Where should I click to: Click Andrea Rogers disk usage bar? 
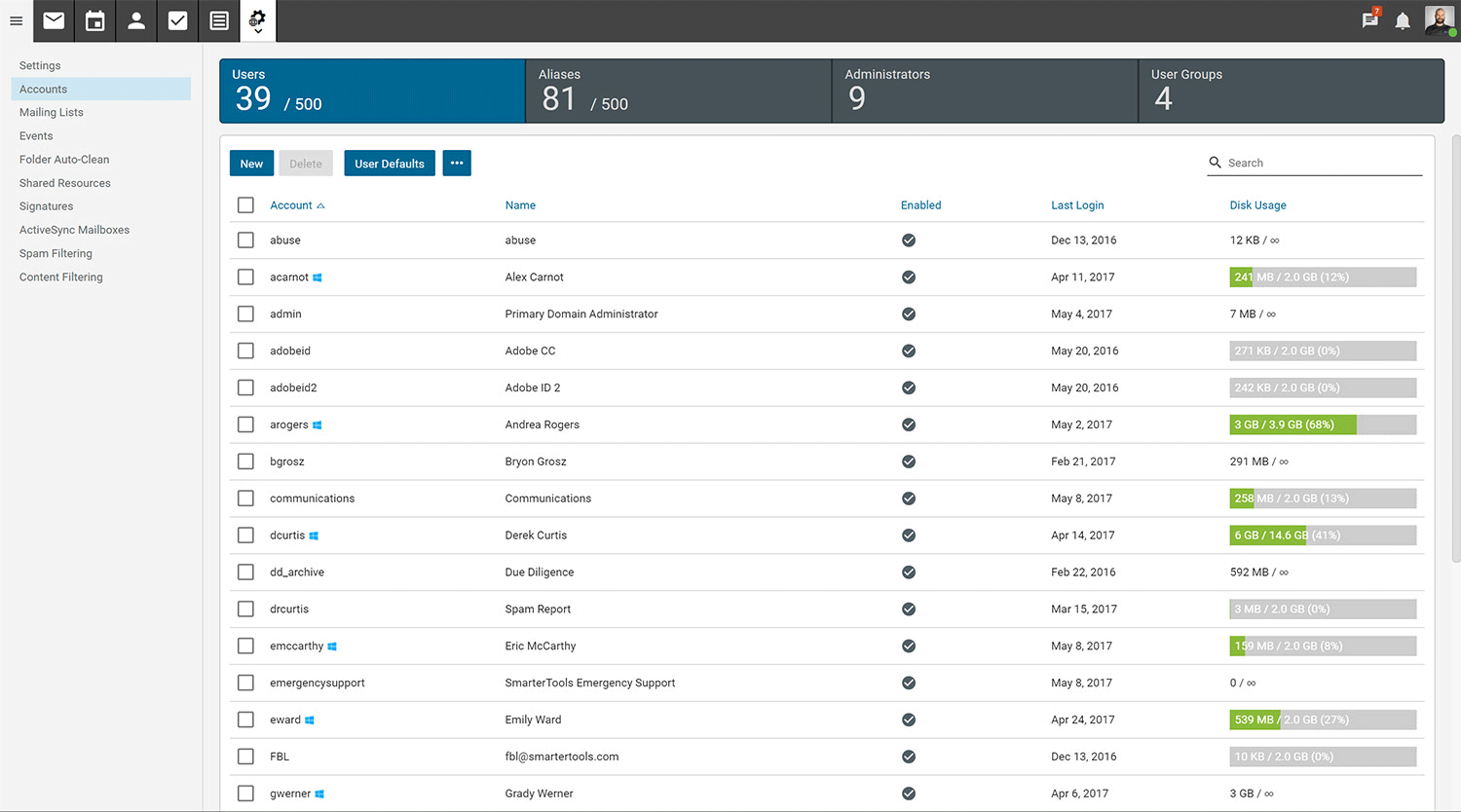[x=1322, y=424]
